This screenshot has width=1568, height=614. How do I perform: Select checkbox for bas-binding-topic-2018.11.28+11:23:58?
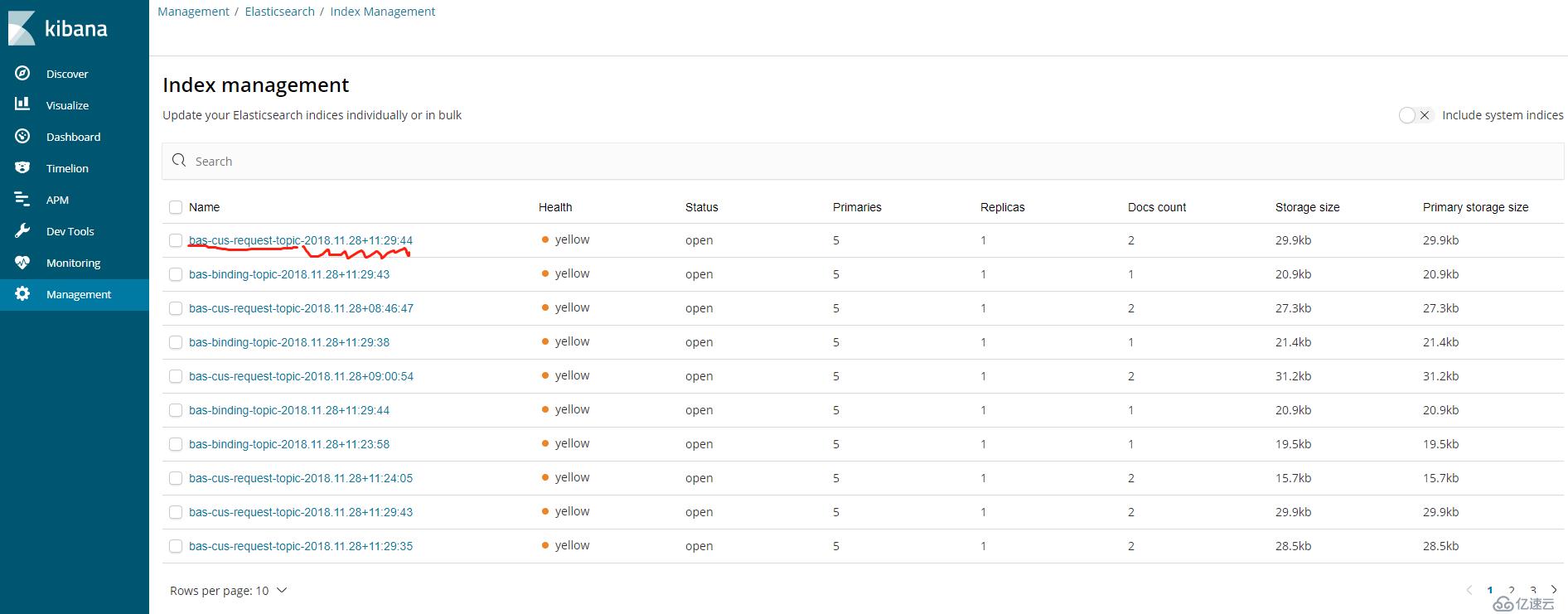(x=176, y=444)
